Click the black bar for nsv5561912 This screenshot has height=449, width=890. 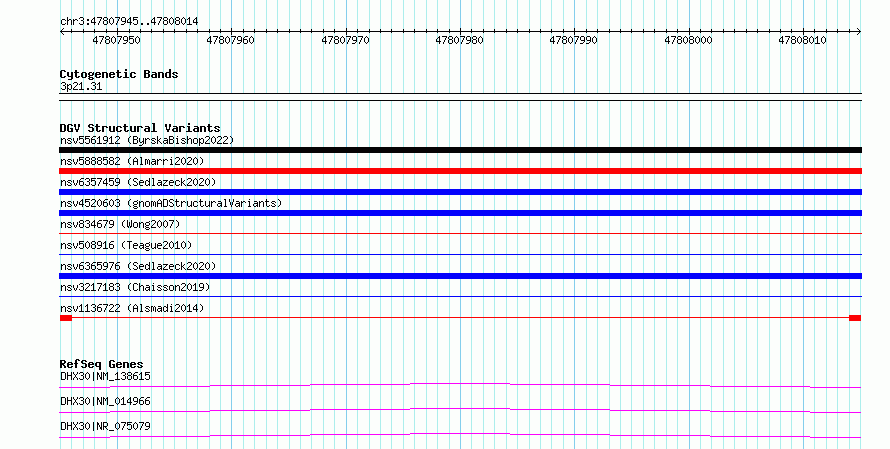(x=460, y=150)
